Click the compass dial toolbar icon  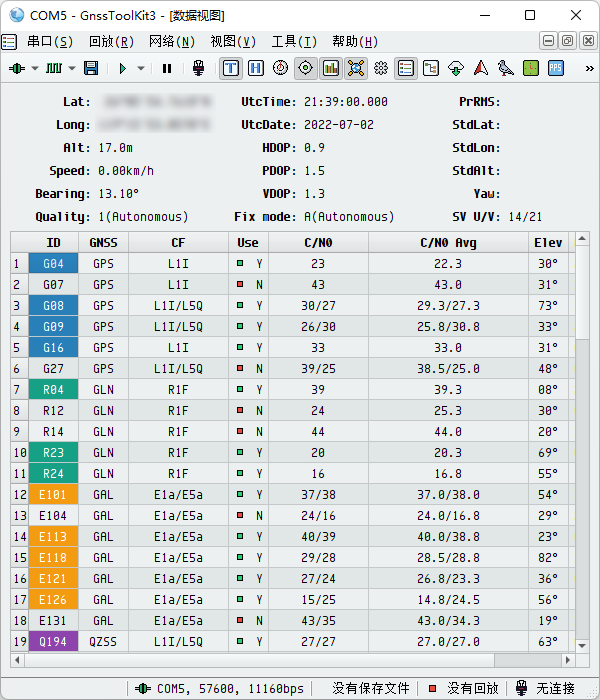(280, 68)
